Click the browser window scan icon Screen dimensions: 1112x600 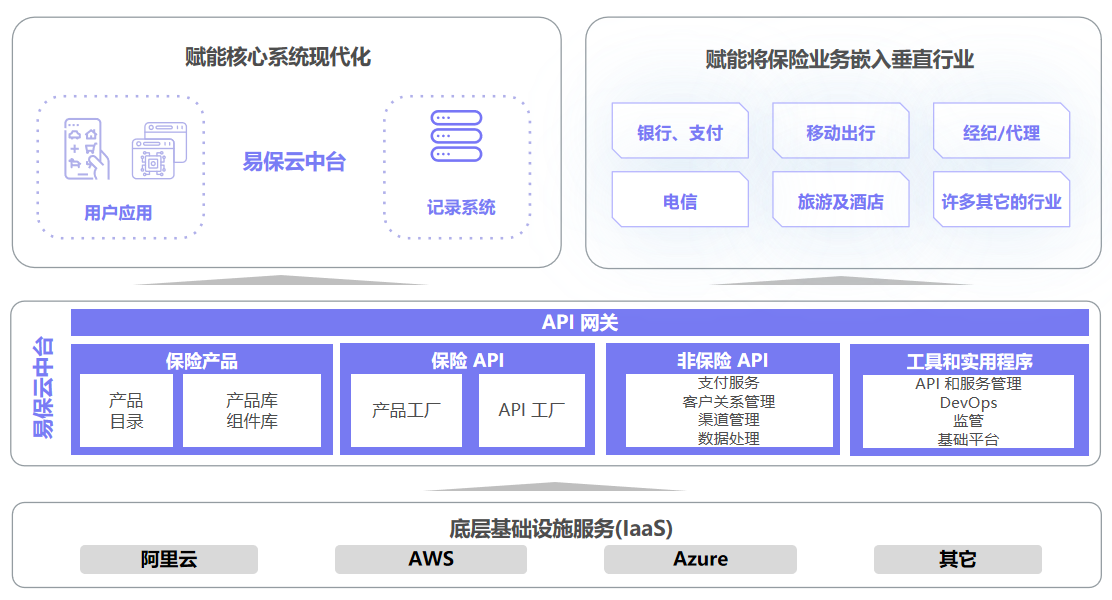tap(159, 151)
